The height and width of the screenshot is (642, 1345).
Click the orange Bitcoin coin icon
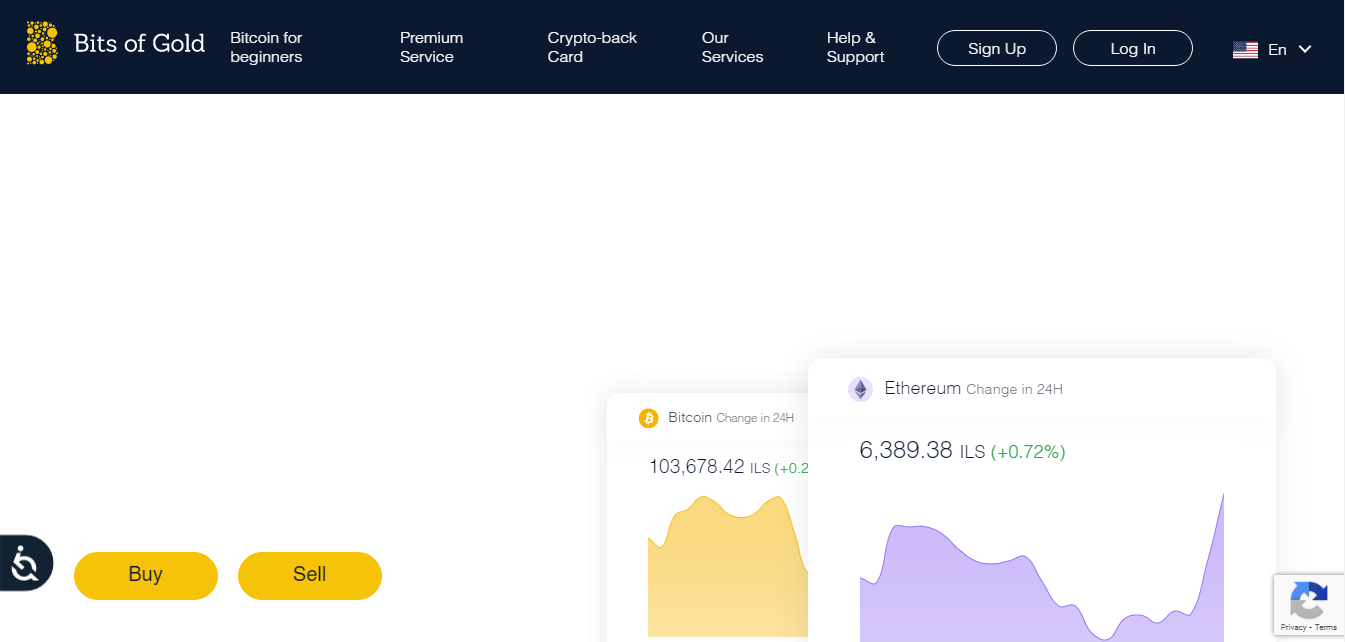[x=649, y=418]
